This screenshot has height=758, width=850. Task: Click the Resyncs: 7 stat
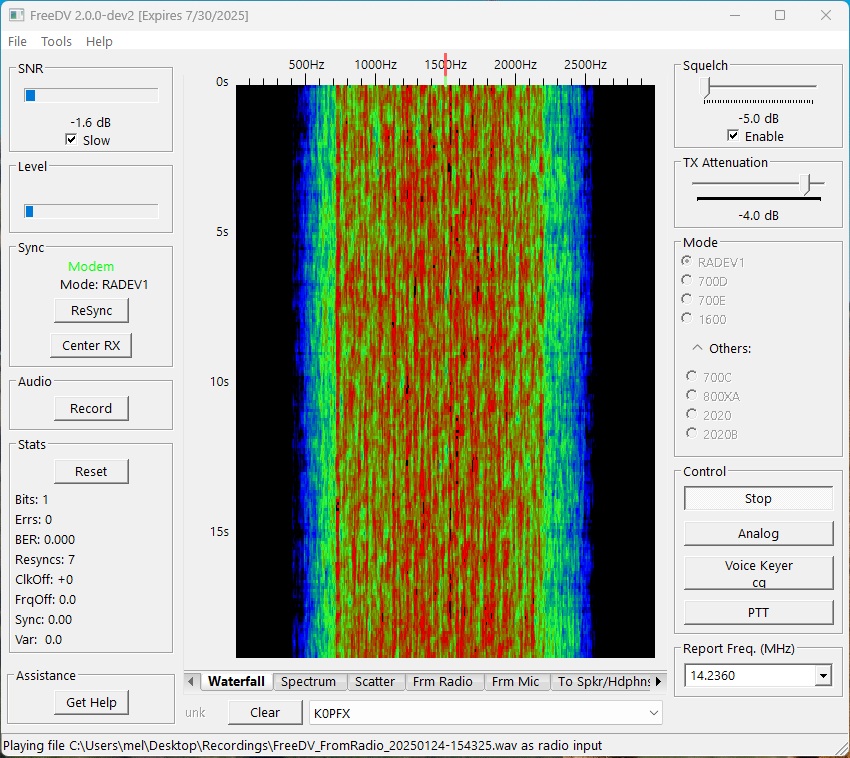[x=45, y=560]
